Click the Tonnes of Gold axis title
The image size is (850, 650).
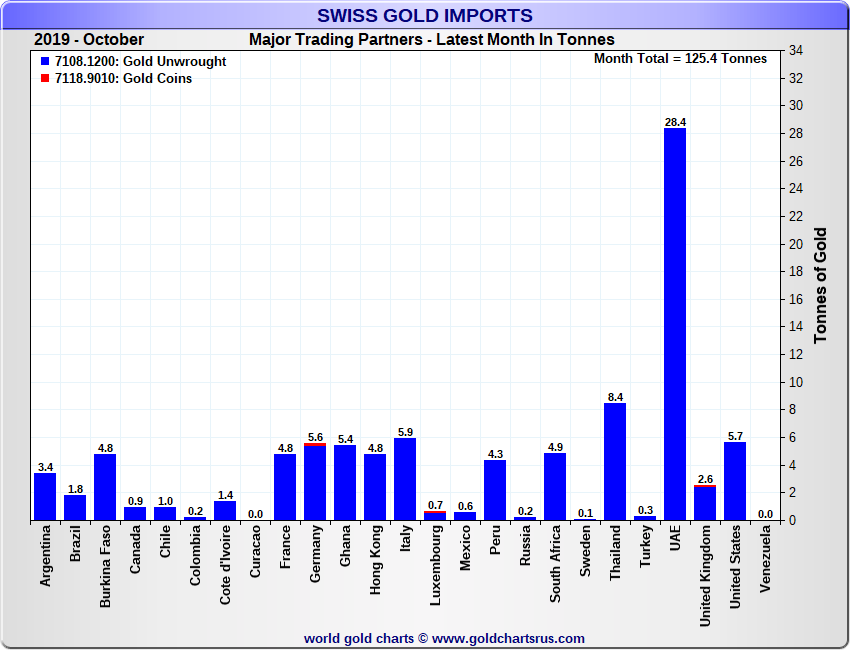[x=821, y=286]
